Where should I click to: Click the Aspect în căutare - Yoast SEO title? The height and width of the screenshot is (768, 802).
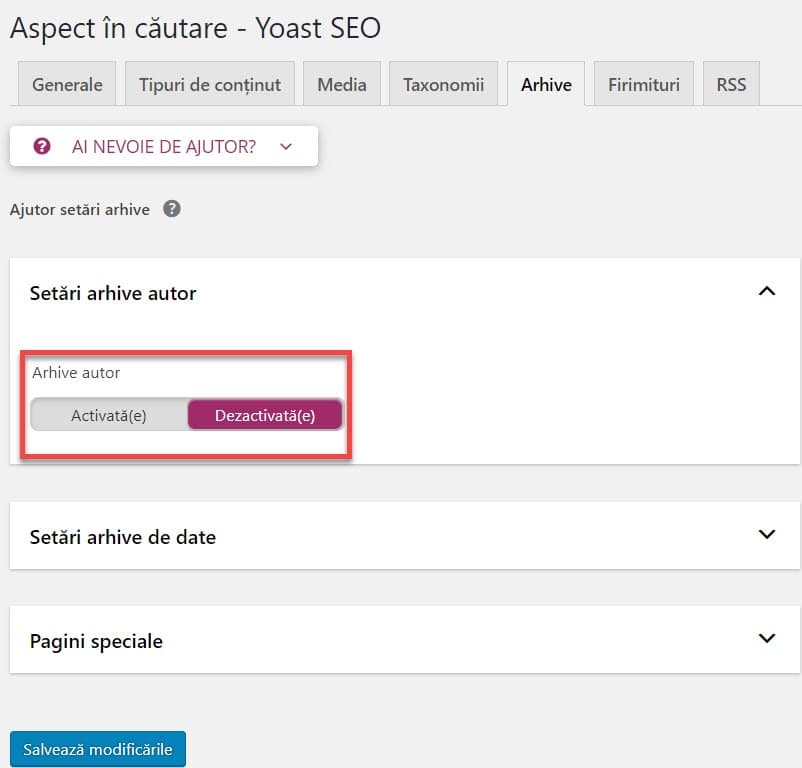[195, 28]
